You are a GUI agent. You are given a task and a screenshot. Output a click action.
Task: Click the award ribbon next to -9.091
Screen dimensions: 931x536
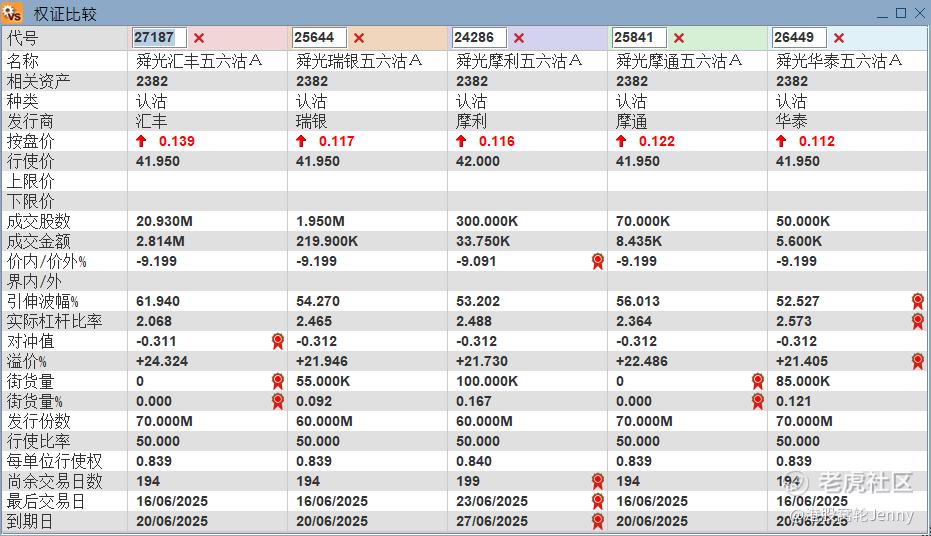pyautogui.click(x=598, y=261)
